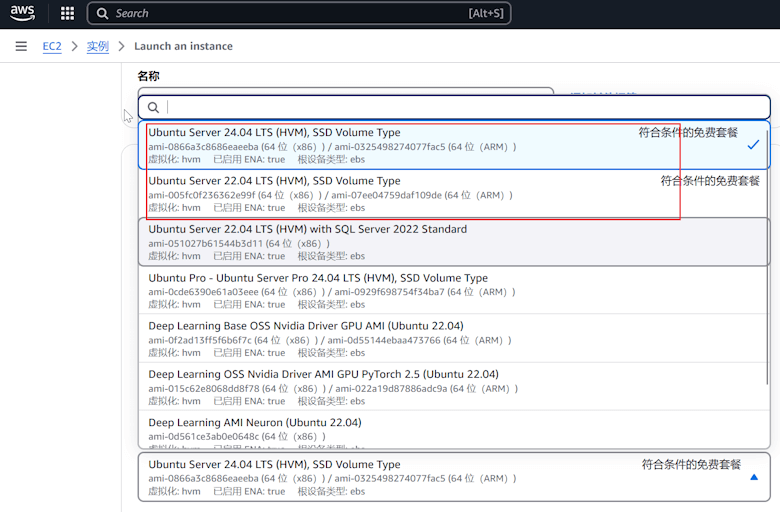780x512 pixels.
Task: Open the hamburger side navigation menu
Action: click(x=21, y=46)
